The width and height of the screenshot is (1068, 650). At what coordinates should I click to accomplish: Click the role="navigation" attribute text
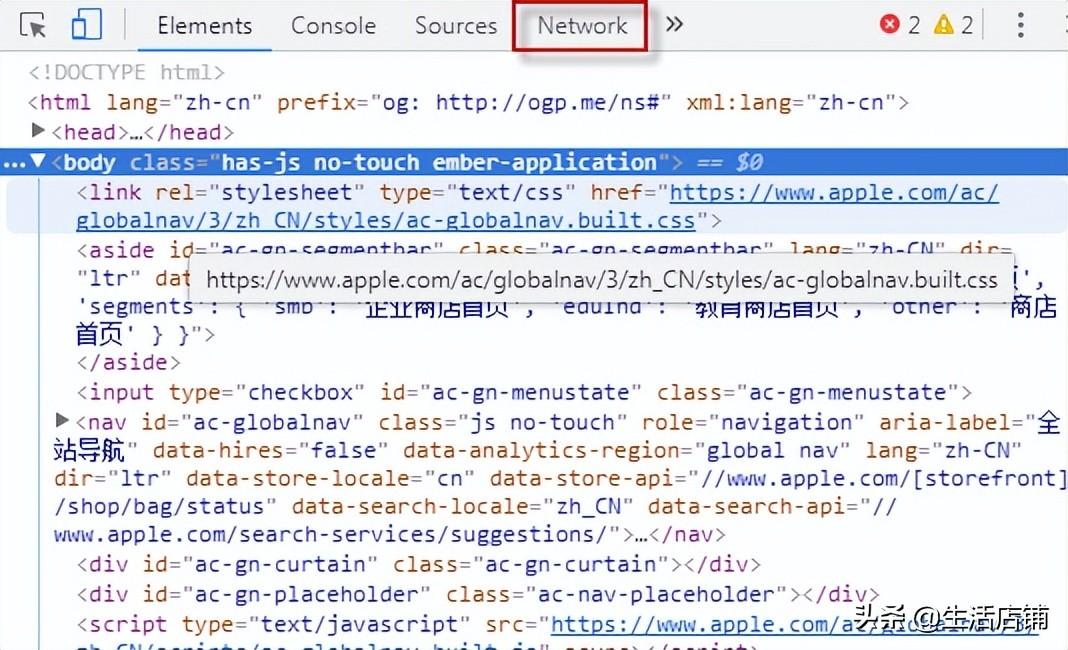[752, 422]
